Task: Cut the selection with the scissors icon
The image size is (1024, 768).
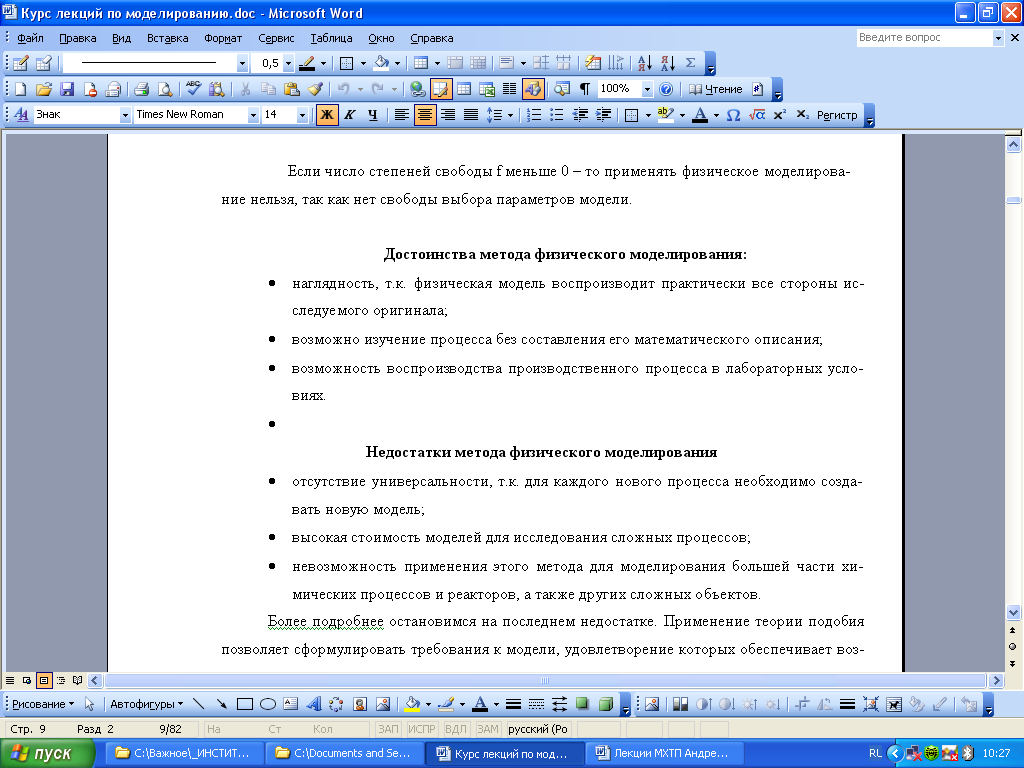Action: pos(246,89)
